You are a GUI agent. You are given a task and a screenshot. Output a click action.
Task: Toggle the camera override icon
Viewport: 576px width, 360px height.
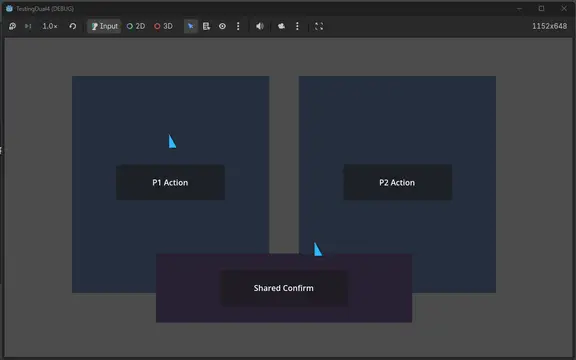tap(281, 26)
